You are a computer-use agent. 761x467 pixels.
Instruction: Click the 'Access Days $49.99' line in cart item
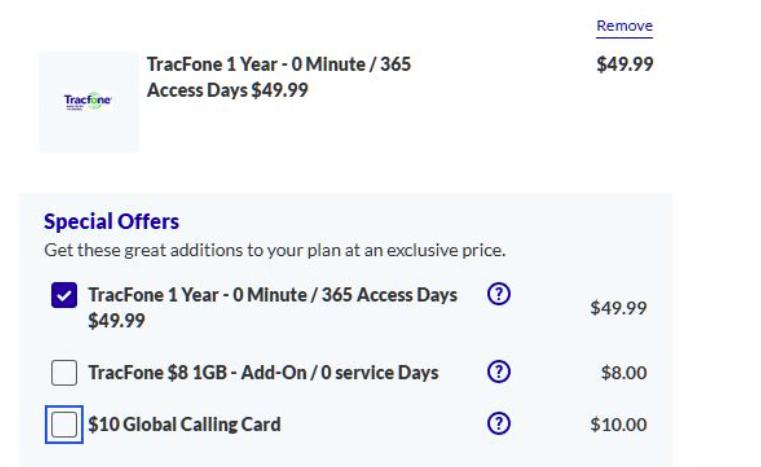(x=228, y=90)
